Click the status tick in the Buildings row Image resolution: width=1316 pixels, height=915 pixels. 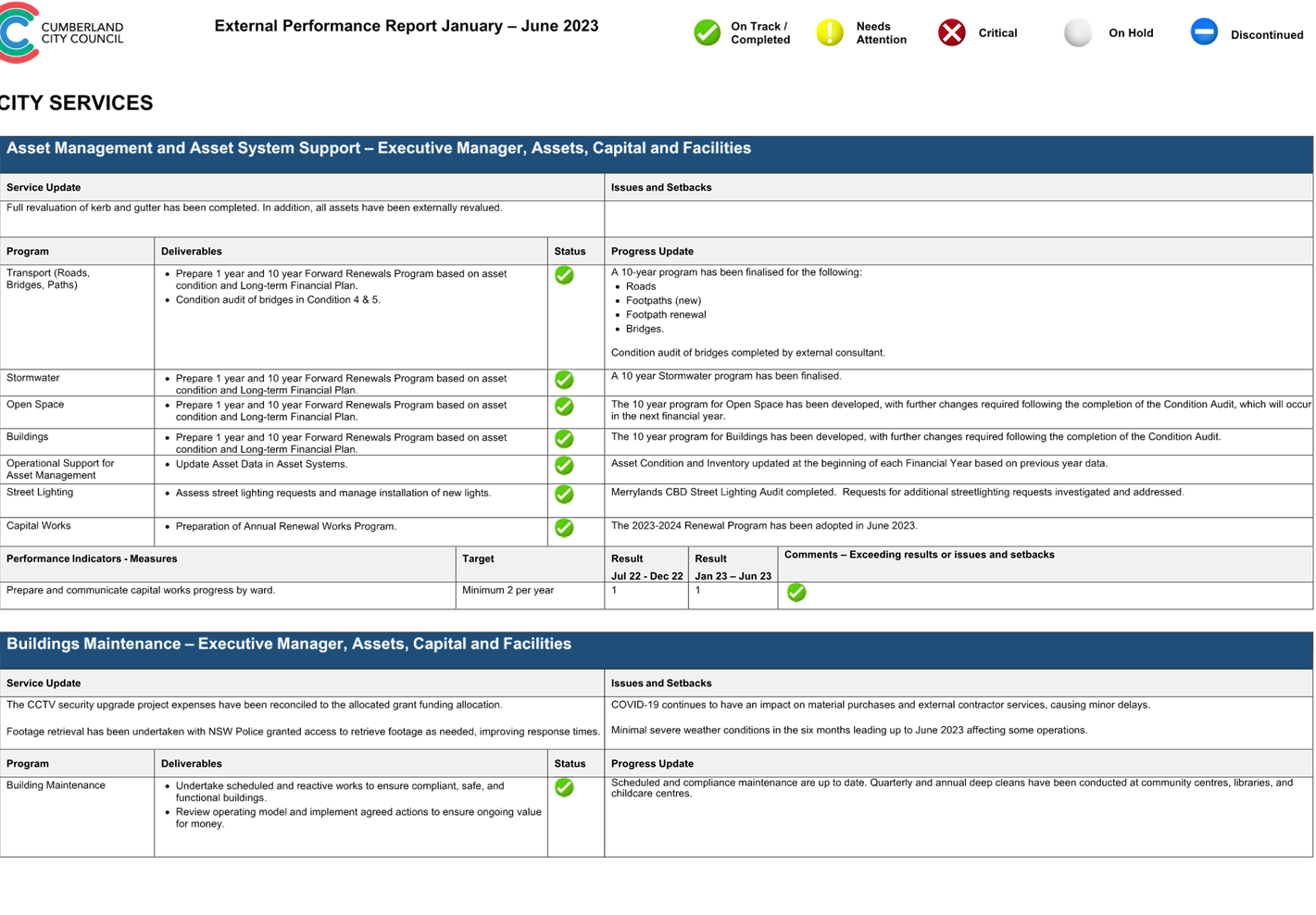coord(564,438)
